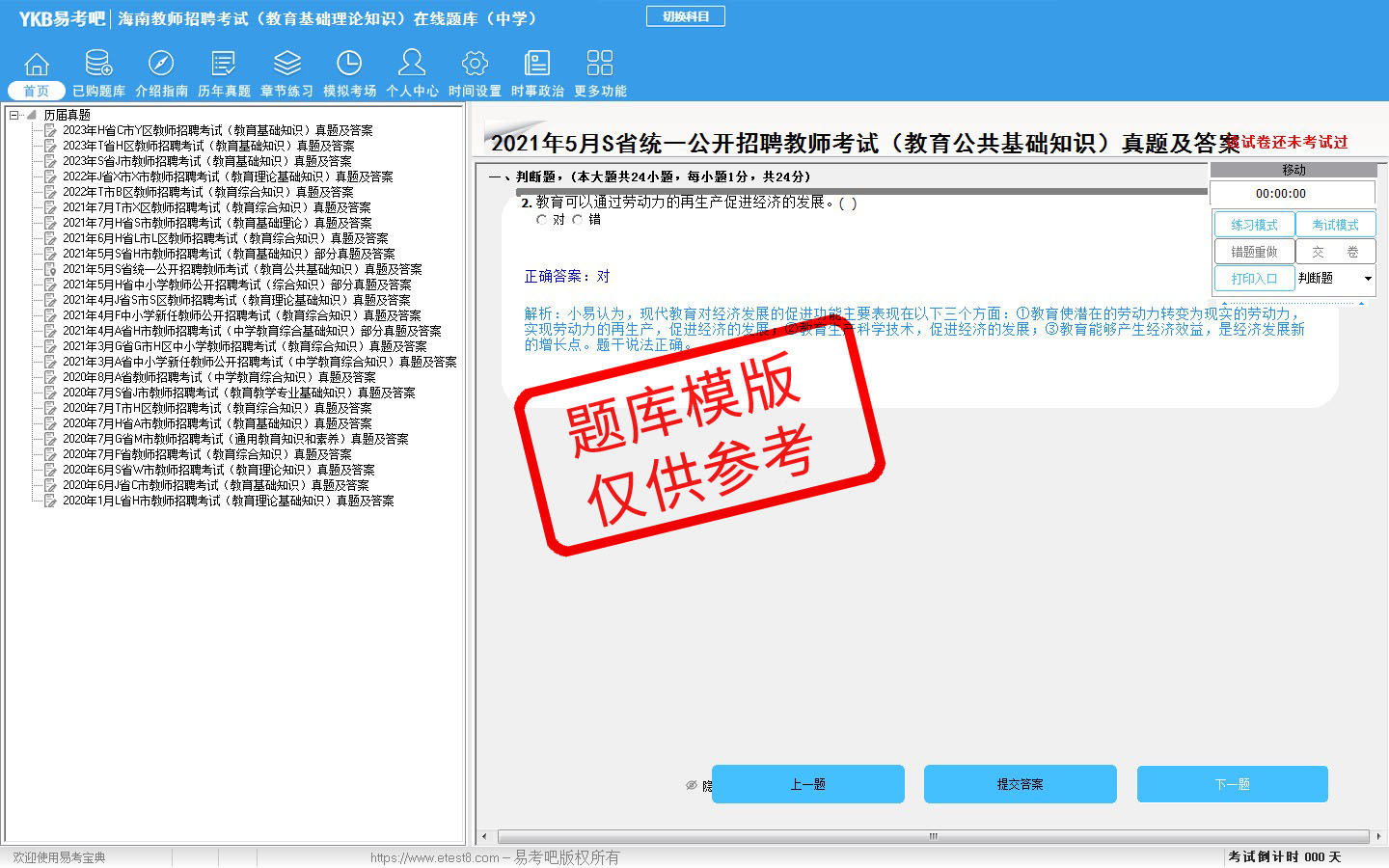Switch to 练习模式 practice mode
Viewport: 1389px width, 868px height.
click(x=1254, y=224)
